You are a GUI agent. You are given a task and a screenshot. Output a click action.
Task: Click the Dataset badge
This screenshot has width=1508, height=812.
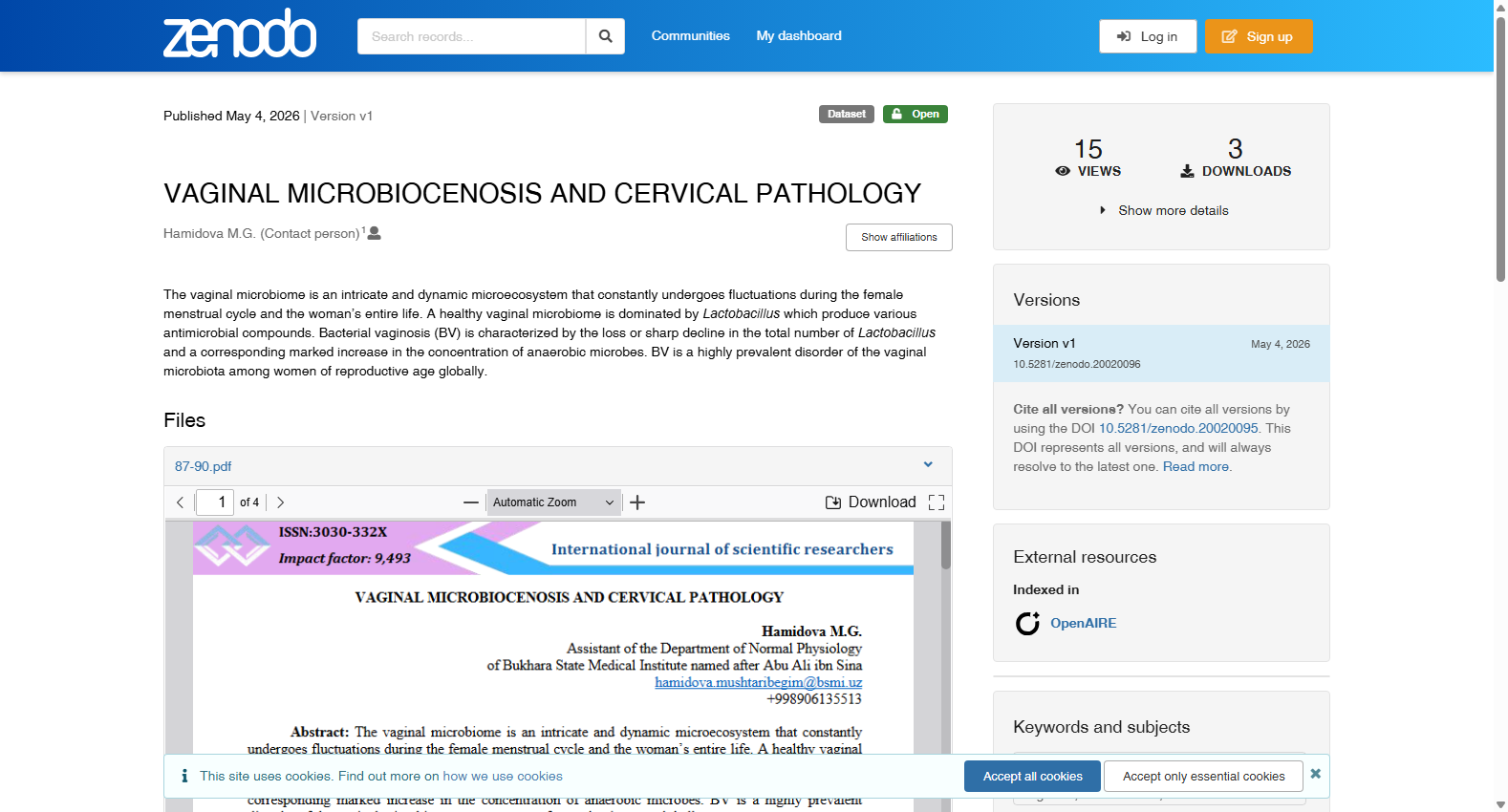[x=847, y=114]
